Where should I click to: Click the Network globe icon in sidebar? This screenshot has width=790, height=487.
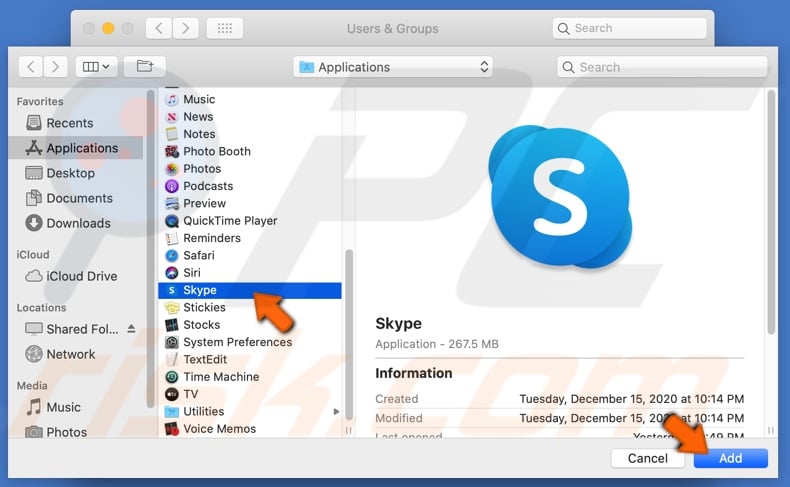pos(34,354)
